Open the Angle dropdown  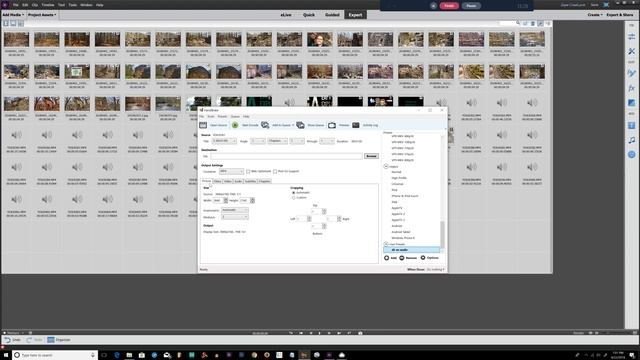click(258, 141)
